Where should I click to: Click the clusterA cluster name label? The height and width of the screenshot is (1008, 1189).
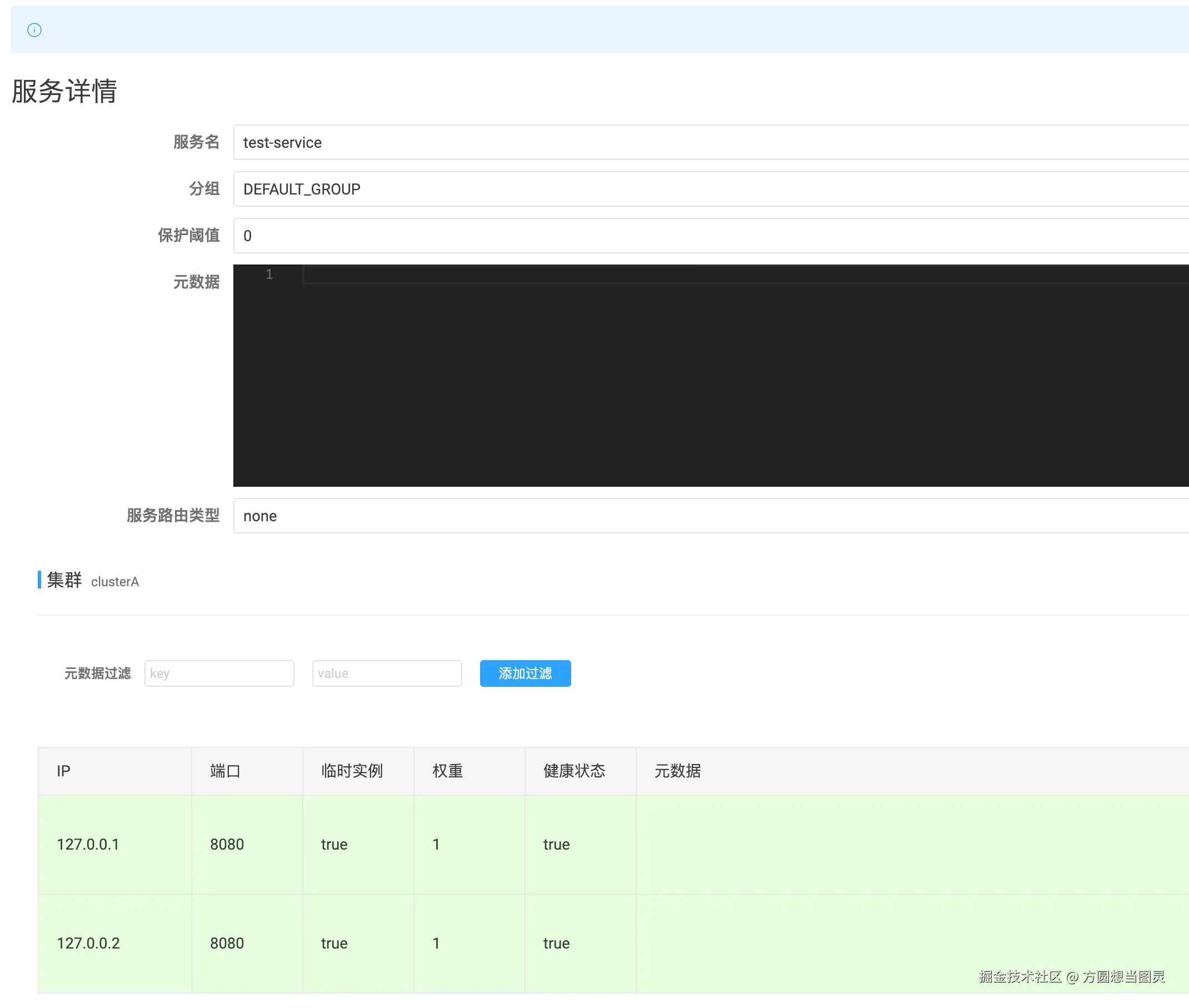coord(115,582)
